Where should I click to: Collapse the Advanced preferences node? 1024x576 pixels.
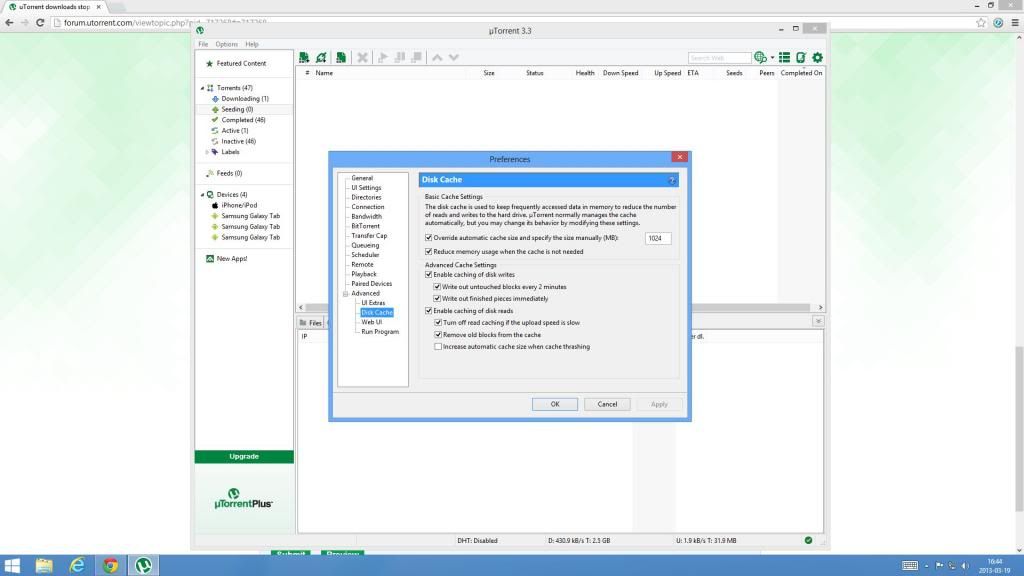(345, 294)
